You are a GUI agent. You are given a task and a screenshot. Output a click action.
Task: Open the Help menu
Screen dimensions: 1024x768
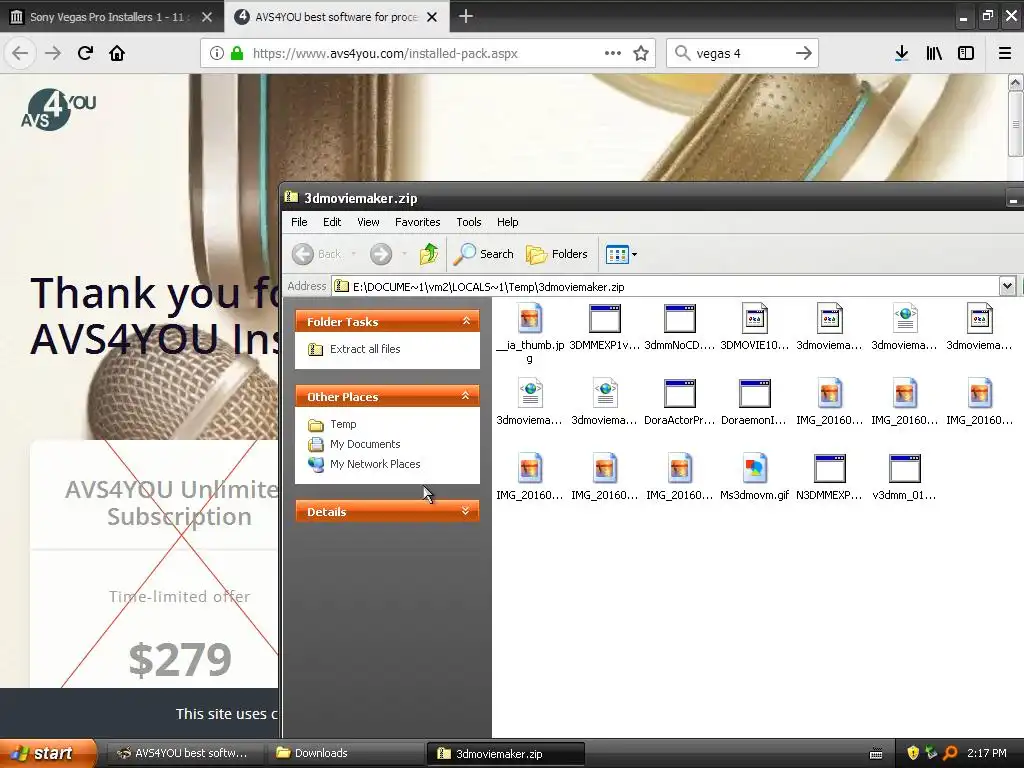[507, 222]
